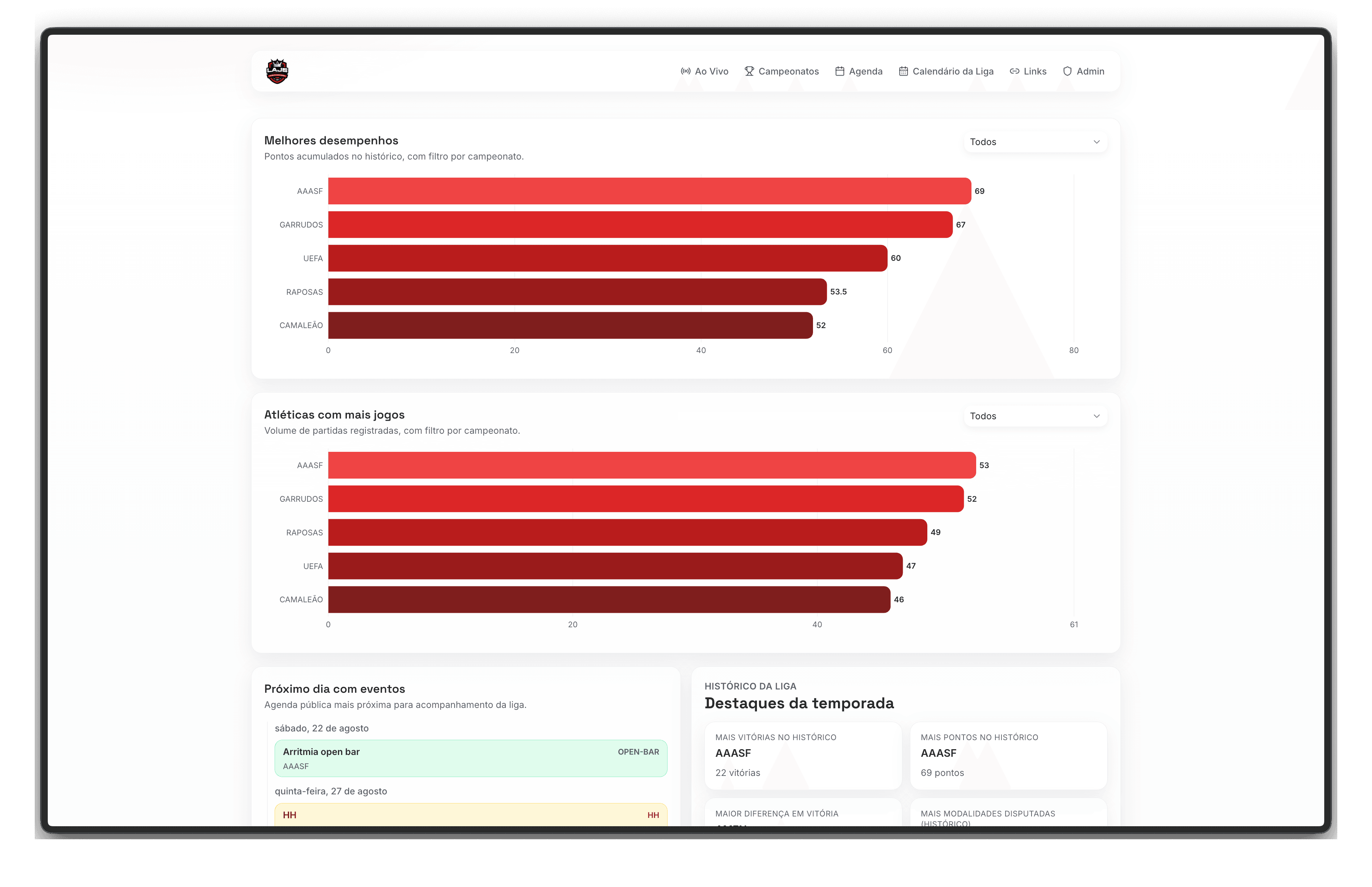Click the GARRUDOS bar with 67 points
Image resolution: width=1372 pixels, height=887 pixels.
click(640, 225)
